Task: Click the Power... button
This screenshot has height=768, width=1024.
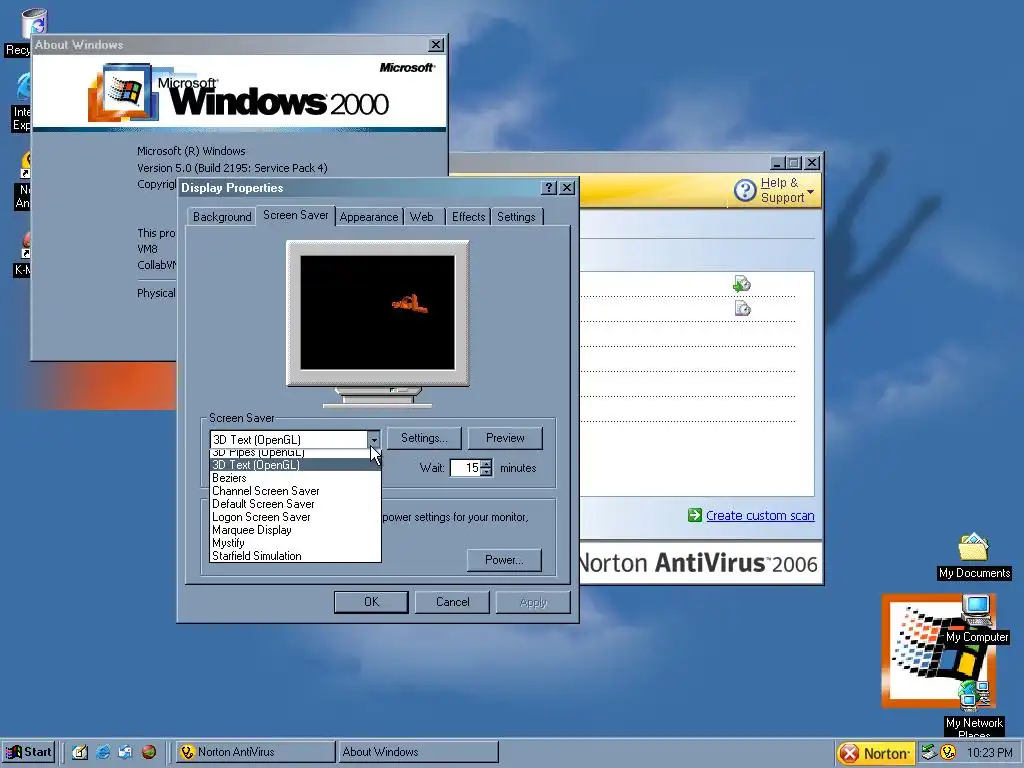Action: [504, 560]
